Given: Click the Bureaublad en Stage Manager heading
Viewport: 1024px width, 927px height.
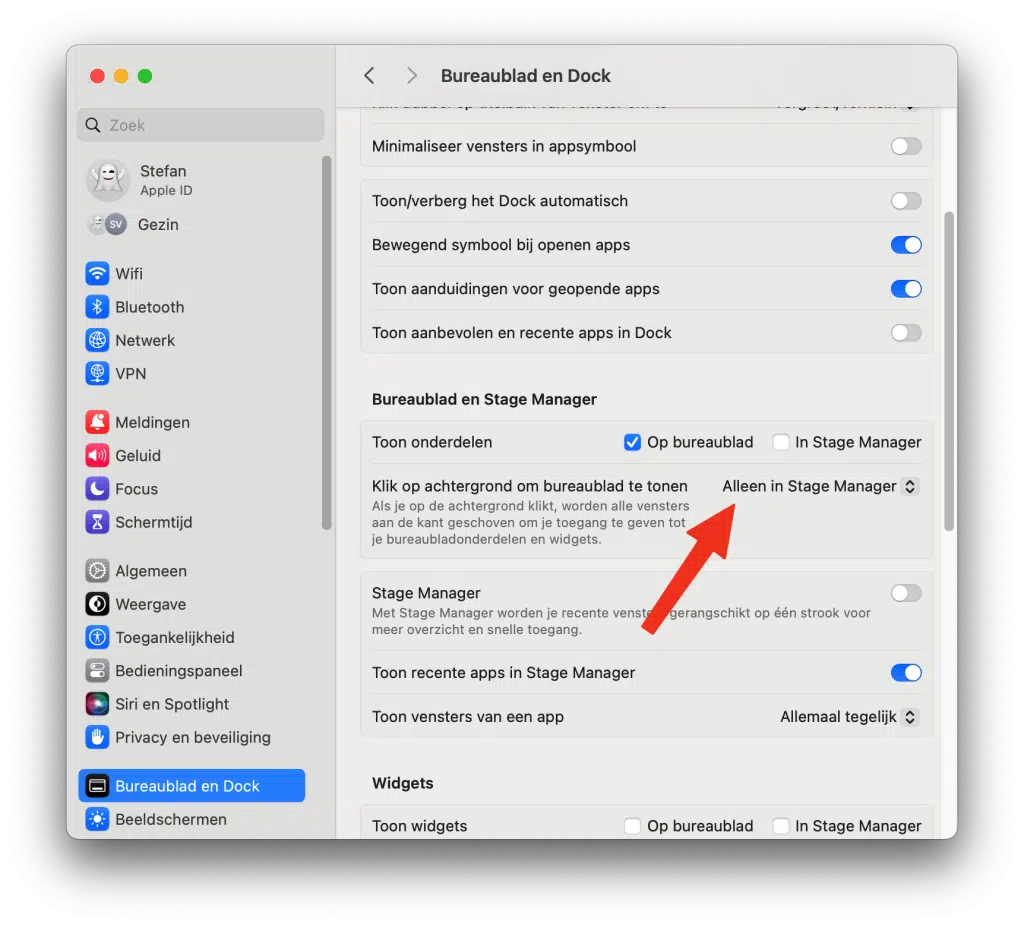Looking at the screenshot, I should tap(484, 399).
